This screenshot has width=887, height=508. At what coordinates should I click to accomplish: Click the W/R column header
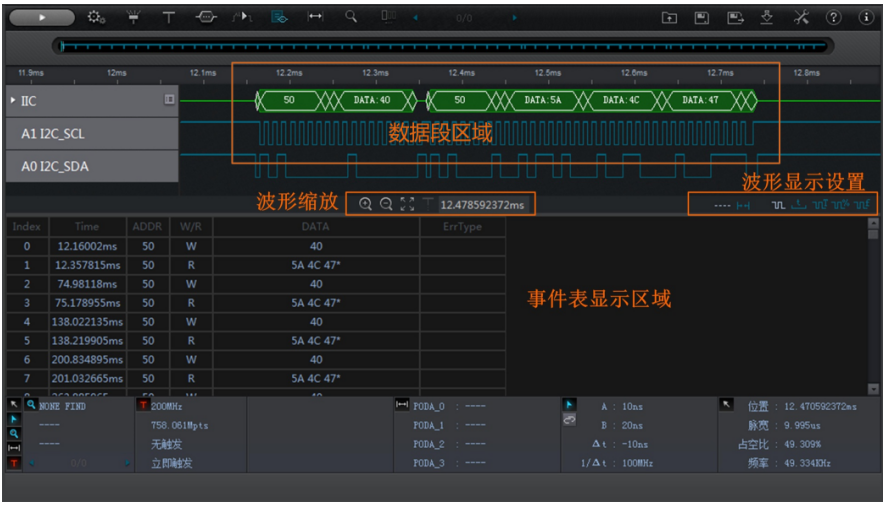(191, 226)
